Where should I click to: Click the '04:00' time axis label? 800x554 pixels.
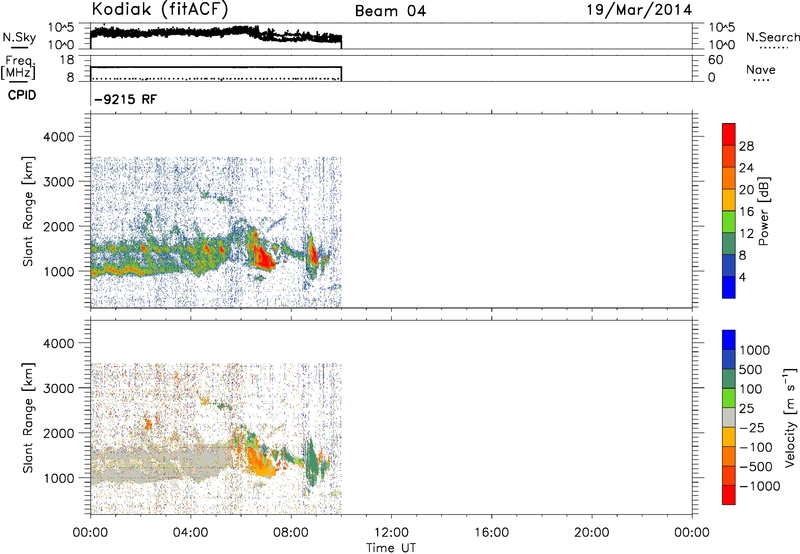(190, 533)
